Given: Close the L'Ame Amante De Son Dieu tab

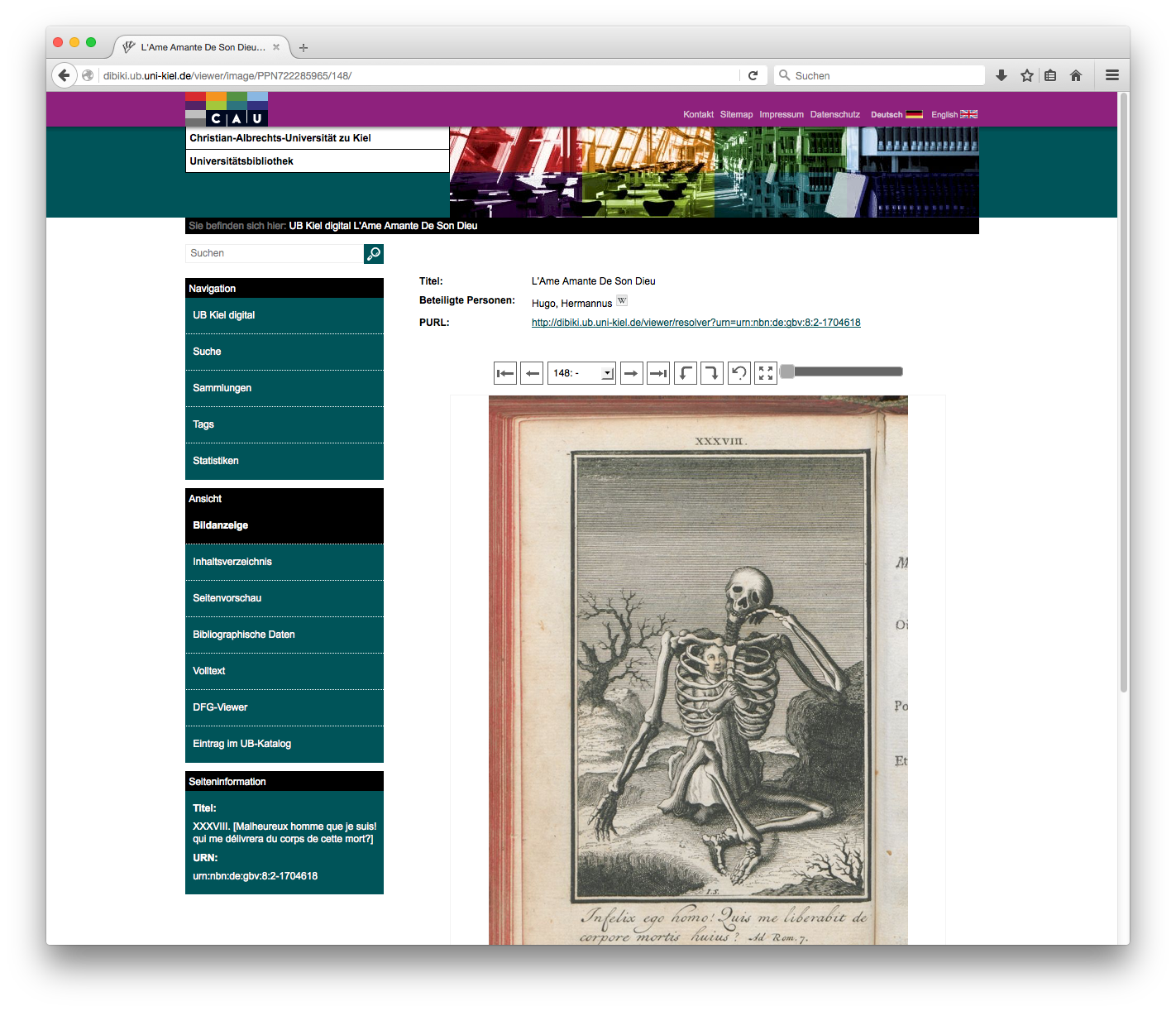Looking at the screenshot, I should tap(276, 47).
